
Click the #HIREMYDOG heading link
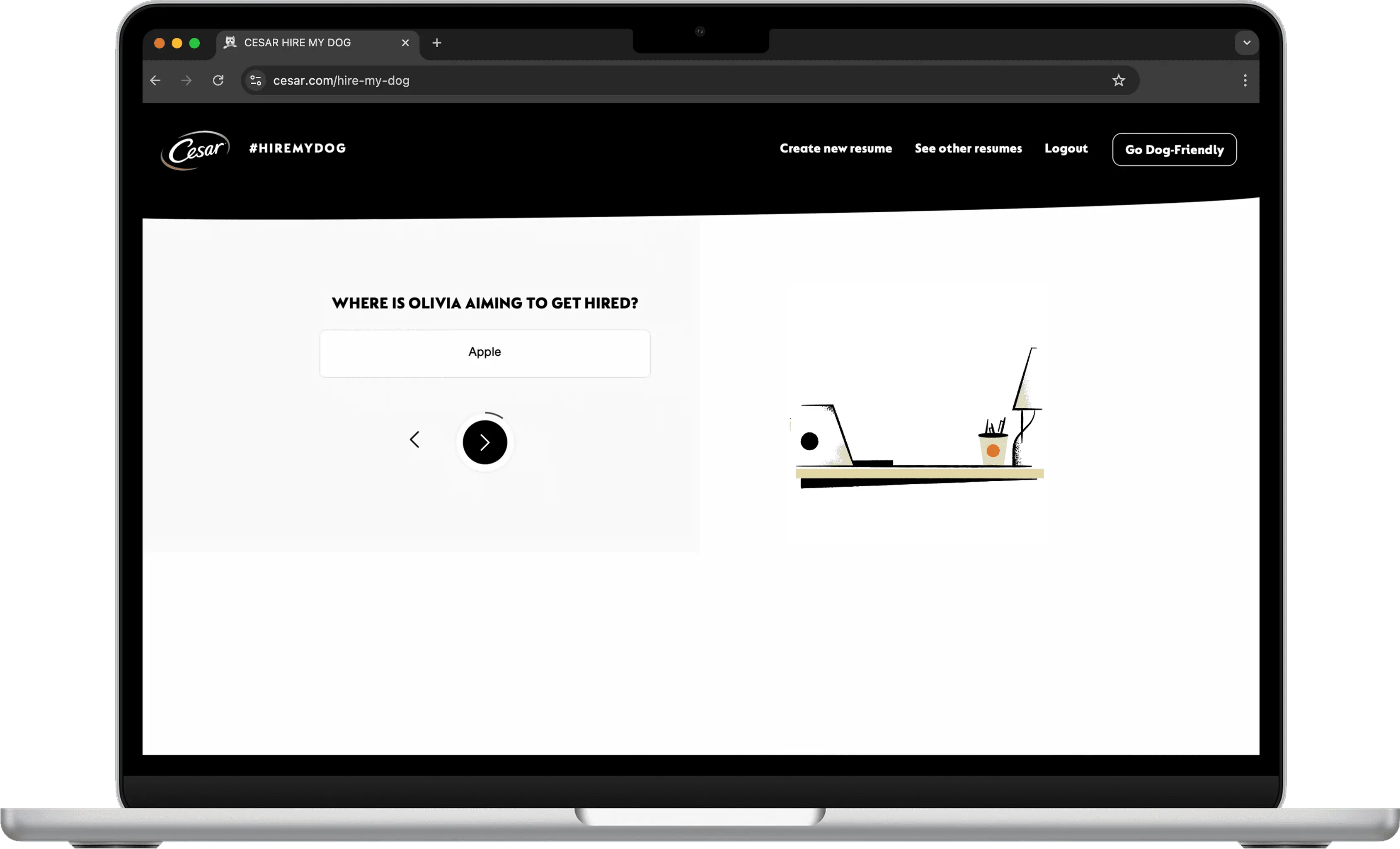[297, 148]
